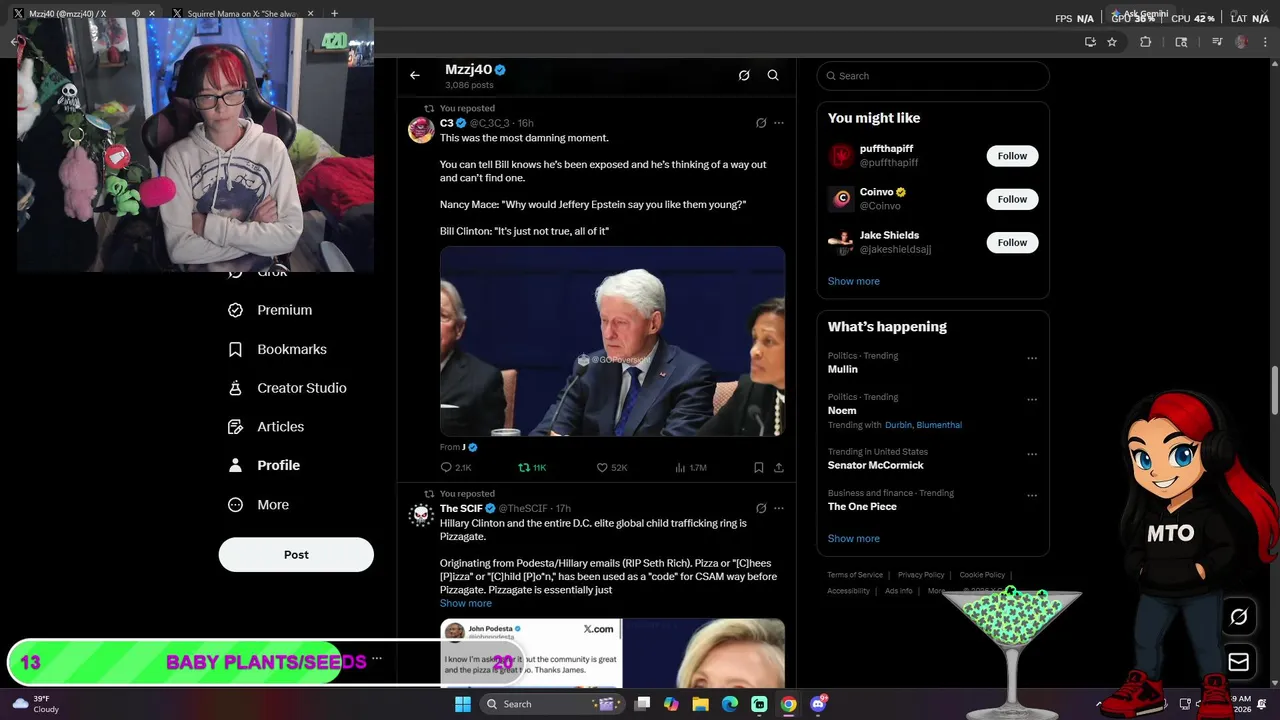The image size is (1280, 720).
Task: Open trending topic Senator McCormick
Action: [x=876, y=465]
